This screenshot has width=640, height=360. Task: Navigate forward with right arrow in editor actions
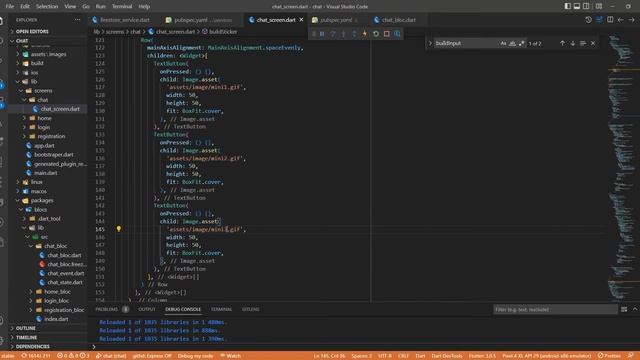tap(631, 20)
